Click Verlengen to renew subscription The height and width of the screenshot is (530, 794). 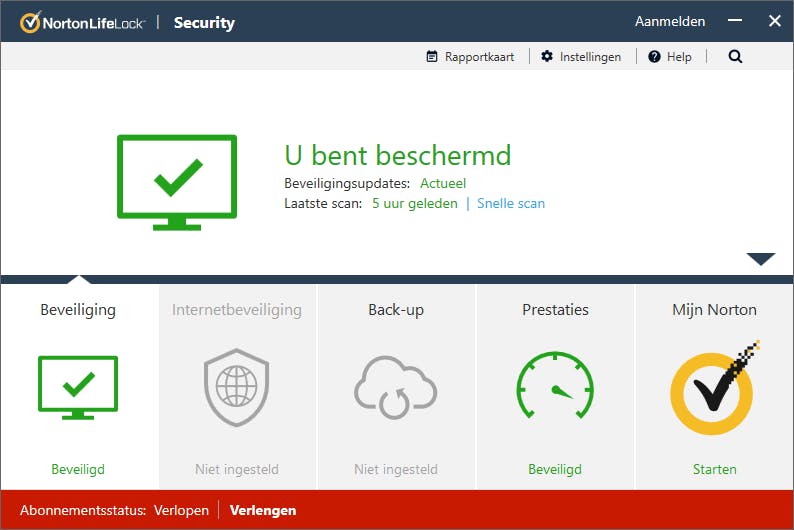[263, 510]
